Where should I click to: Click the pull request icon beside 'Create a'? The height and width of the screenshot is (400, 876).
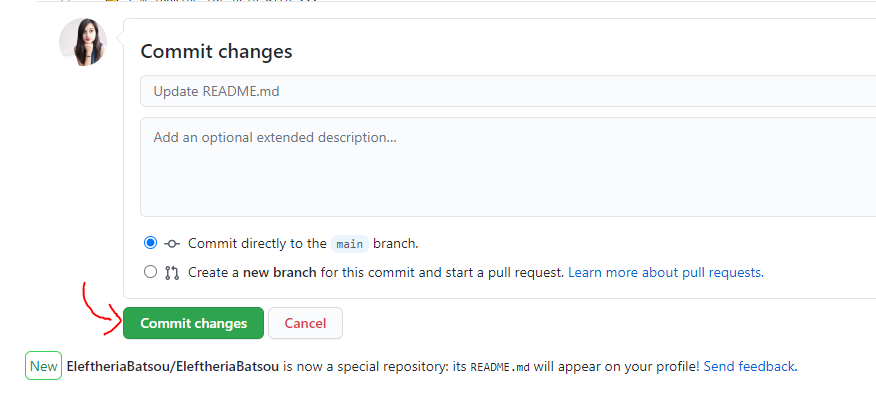tap(172, 272)
